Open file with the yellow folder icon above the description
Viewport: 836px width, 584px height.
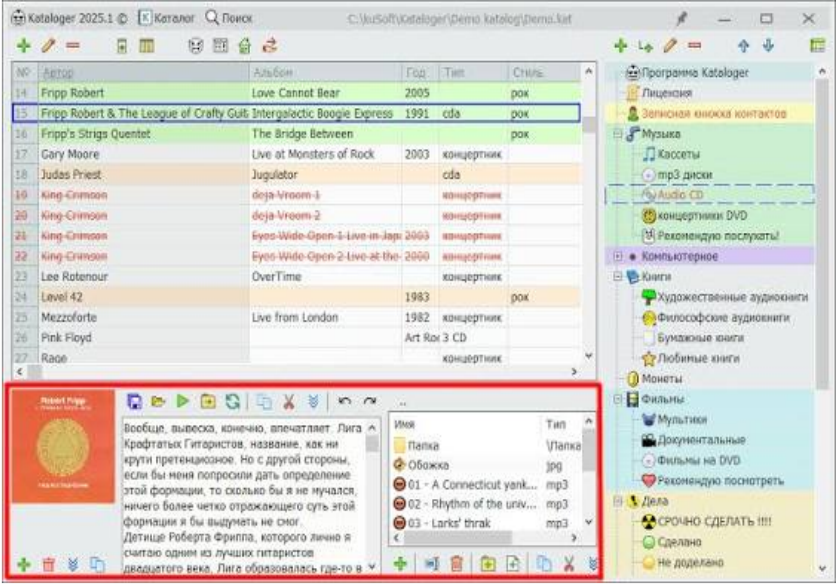(x=158, y=401)
